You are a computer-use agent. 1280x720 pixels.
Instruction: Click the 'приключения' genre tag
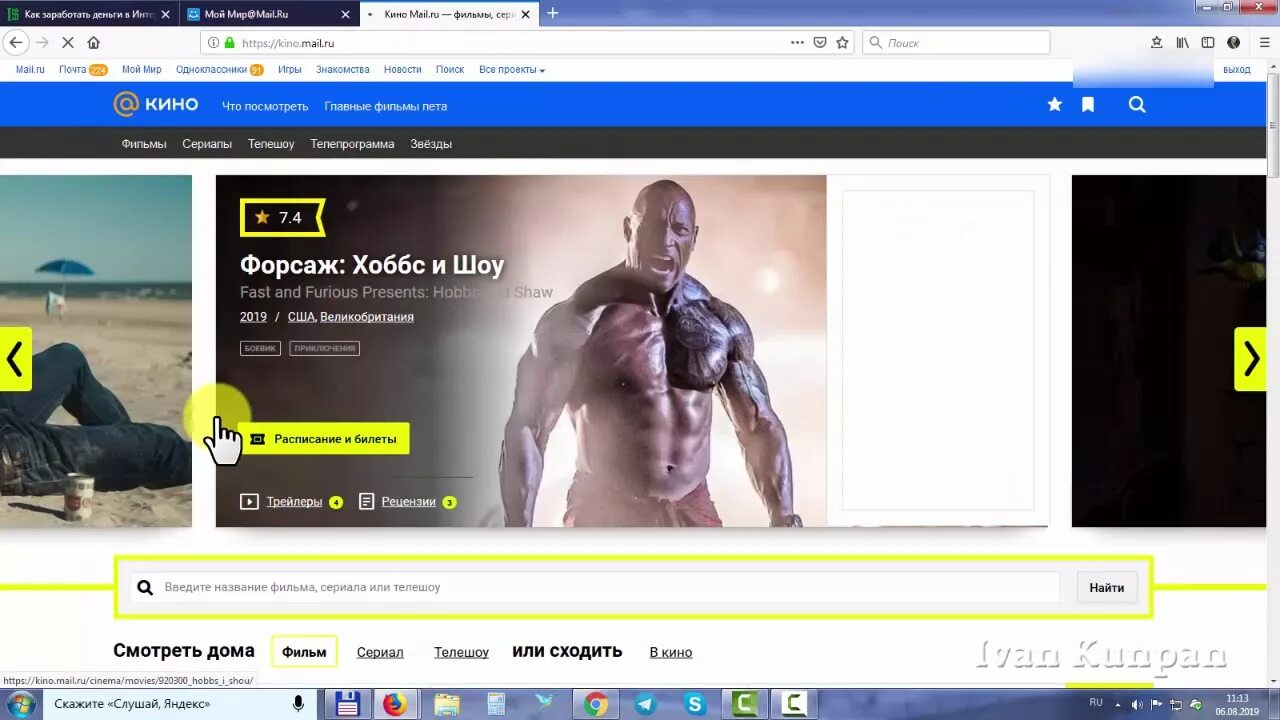(325, 349)
